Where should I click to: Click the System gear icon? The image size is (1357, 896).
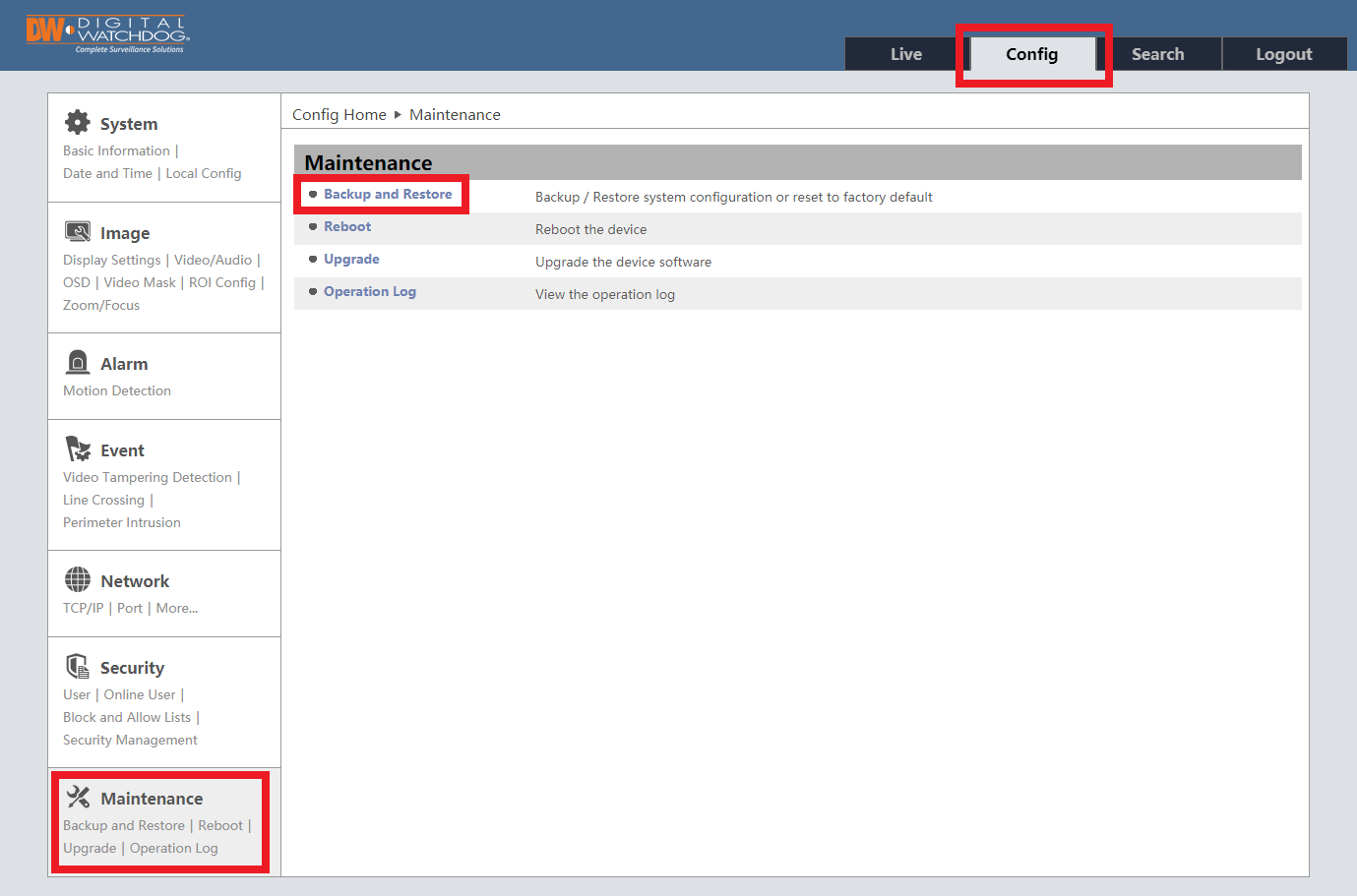tap(77, 122)
